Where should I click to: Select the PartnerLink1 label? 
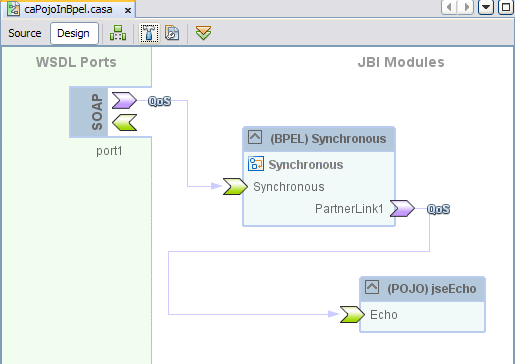pos(349,209)
